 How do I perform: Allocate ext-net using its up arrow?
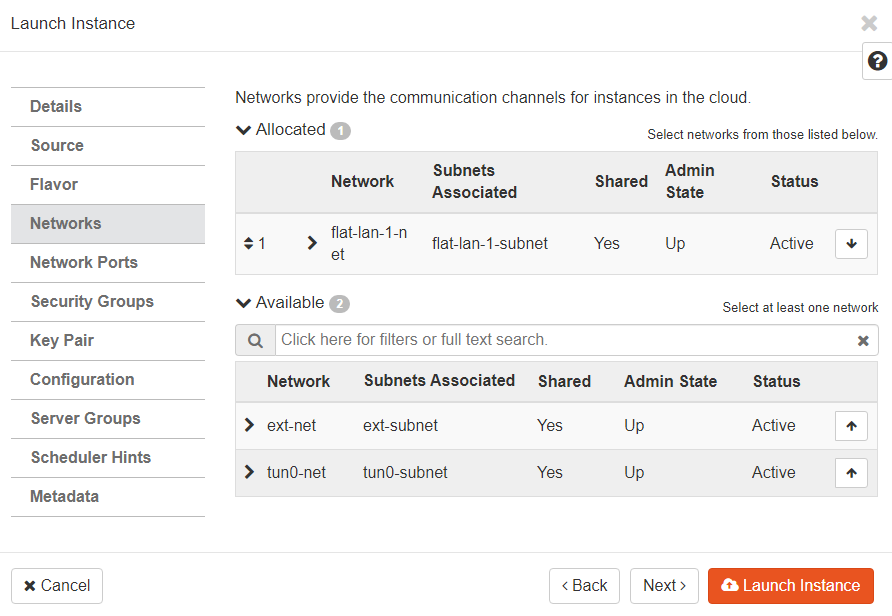coord(851,425)
